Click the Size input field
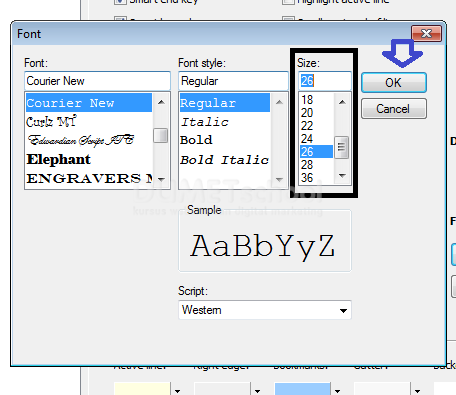 point(325,81)
